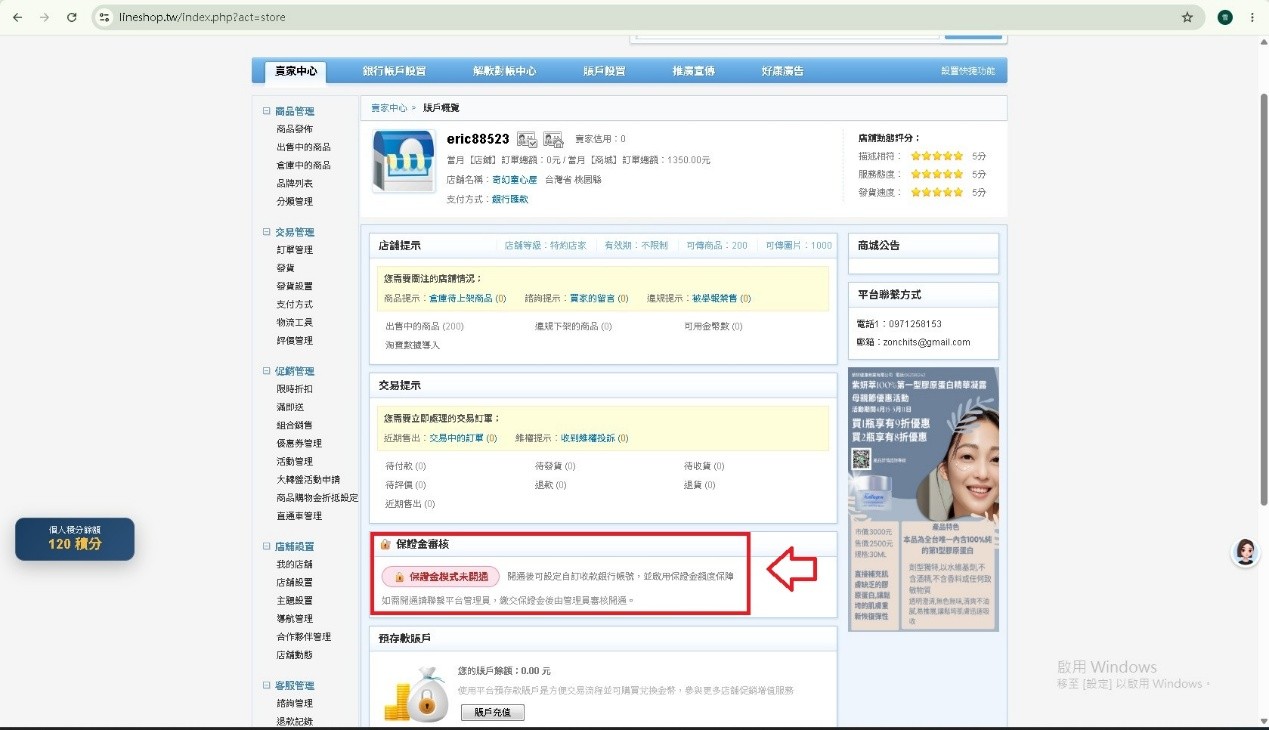
Task: Open 收到維權投訴 link
Action: 588,438
